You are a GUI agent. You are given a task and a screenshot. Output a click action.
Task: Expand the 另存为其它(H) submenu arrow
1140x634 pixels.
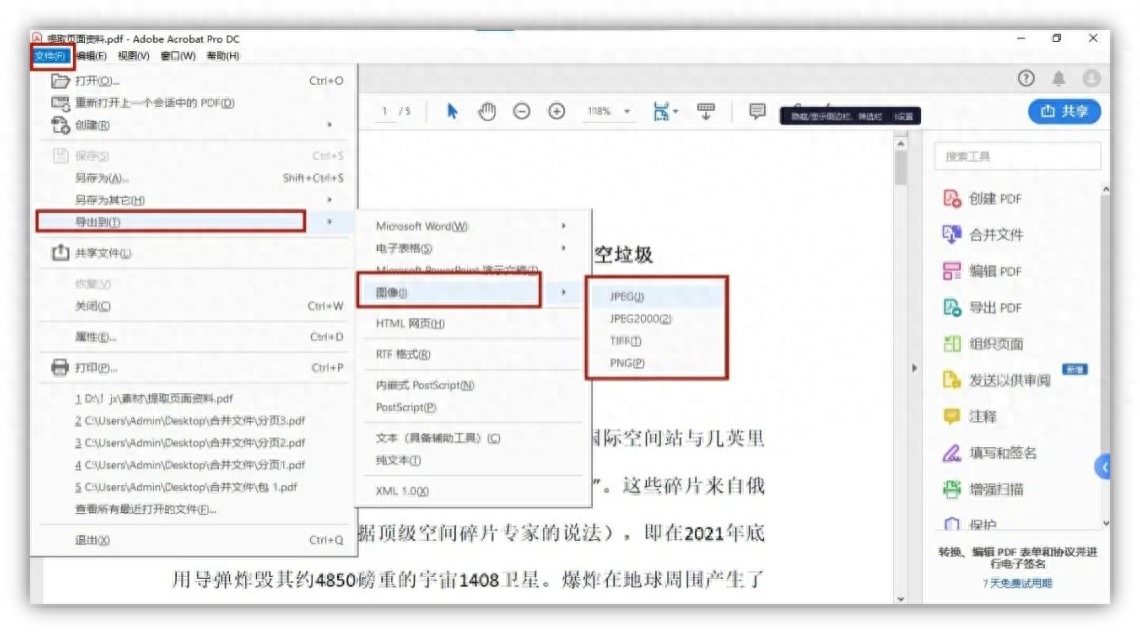tap(329, 200)
